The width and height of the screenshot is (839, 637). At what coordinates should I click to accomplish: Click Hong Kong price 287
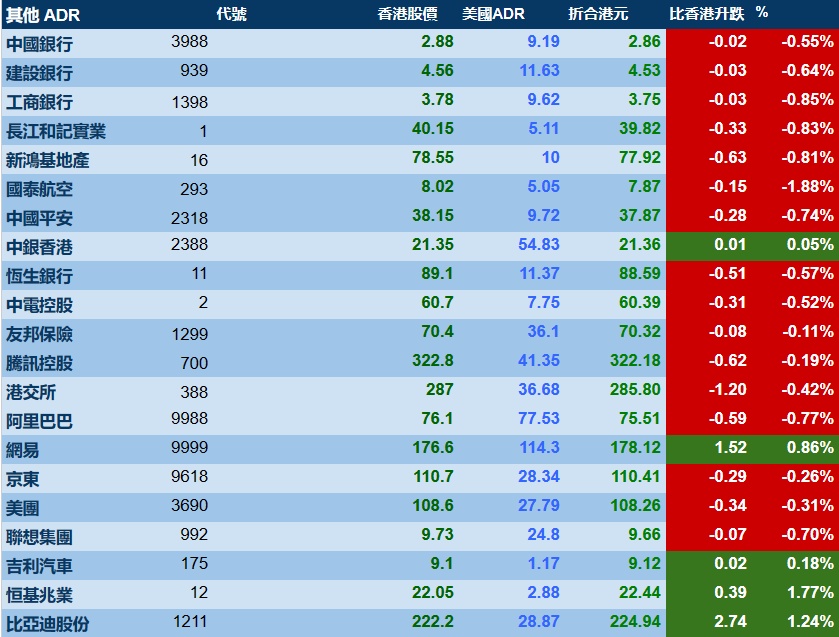[x=440, y=389]
